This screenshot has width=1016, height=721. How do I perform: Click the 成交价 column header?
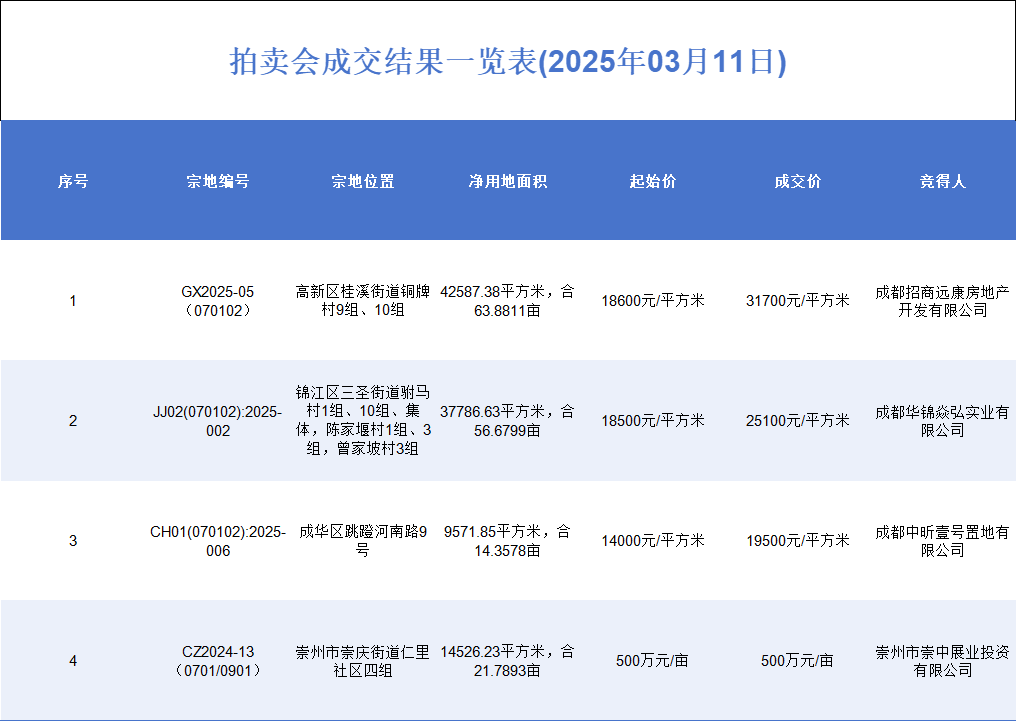pos(798,181)
